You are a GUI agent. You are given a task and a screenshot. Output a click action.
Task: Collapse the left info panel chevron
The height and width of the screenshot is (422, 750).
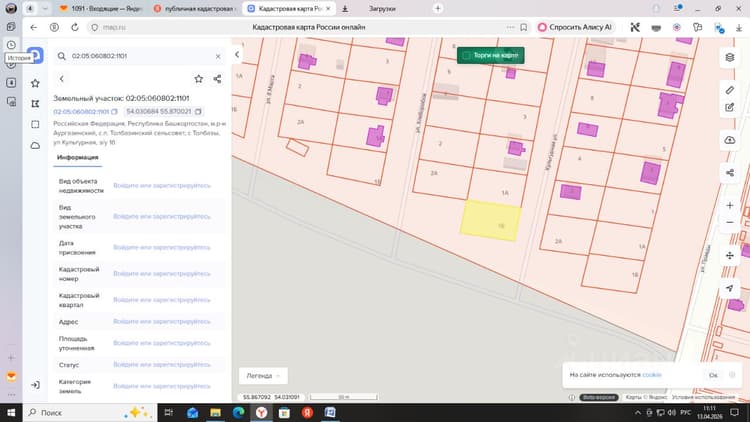coord(237,55)
